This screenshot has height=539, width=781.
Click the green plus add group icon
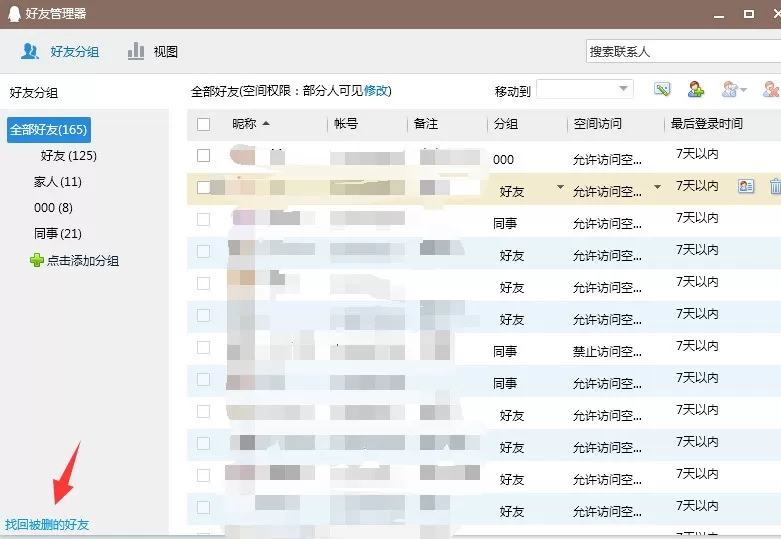[x=37, y=260]
